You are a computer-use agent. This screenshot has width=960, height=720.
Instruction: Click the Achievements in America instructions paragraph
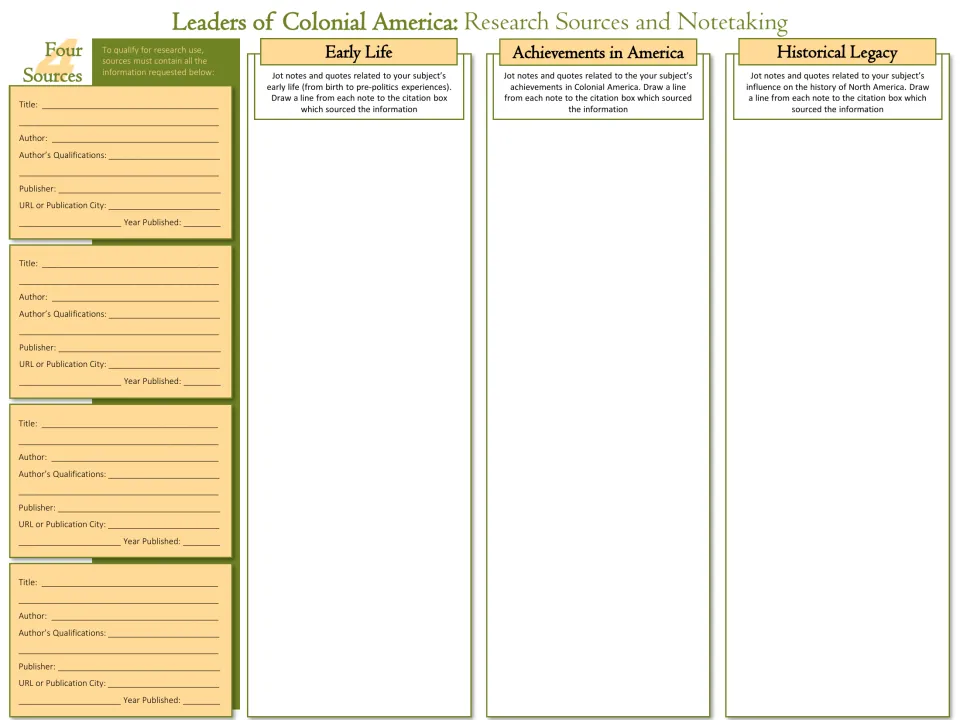coord(598,92)
